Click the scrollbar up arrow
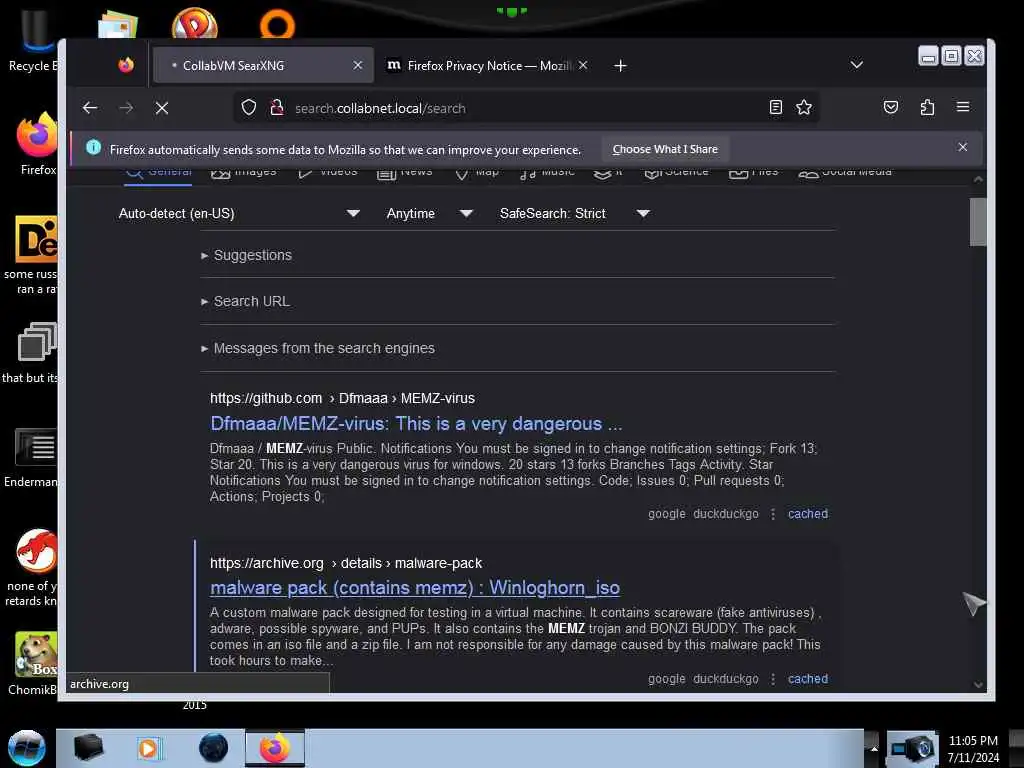 click(x=978, y=178)
